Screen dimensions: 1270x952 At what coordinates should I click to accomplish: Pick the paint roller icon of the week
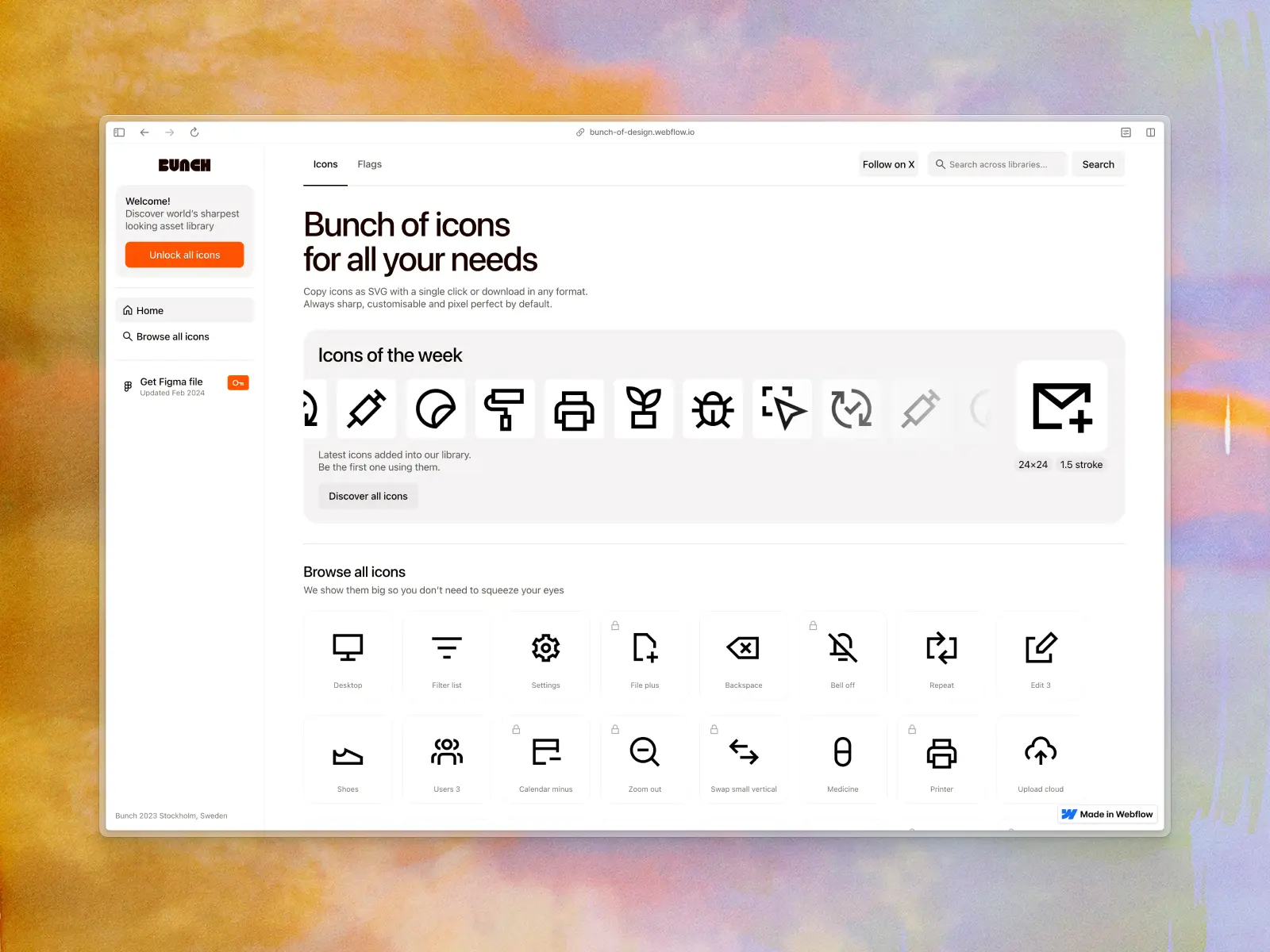[505, 409]
